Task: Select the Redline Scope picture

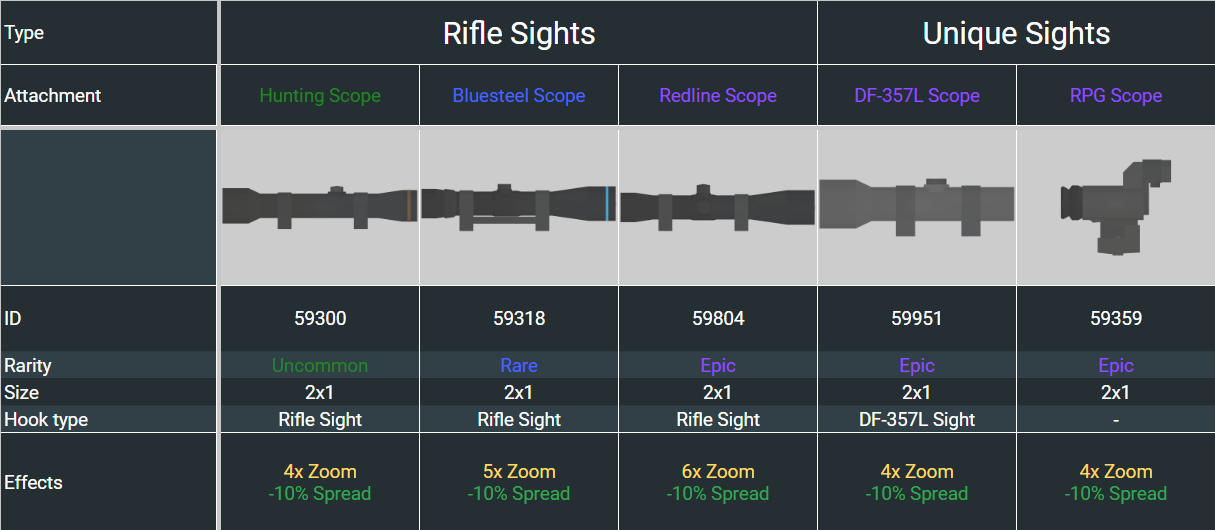Action: pos(718,206)
